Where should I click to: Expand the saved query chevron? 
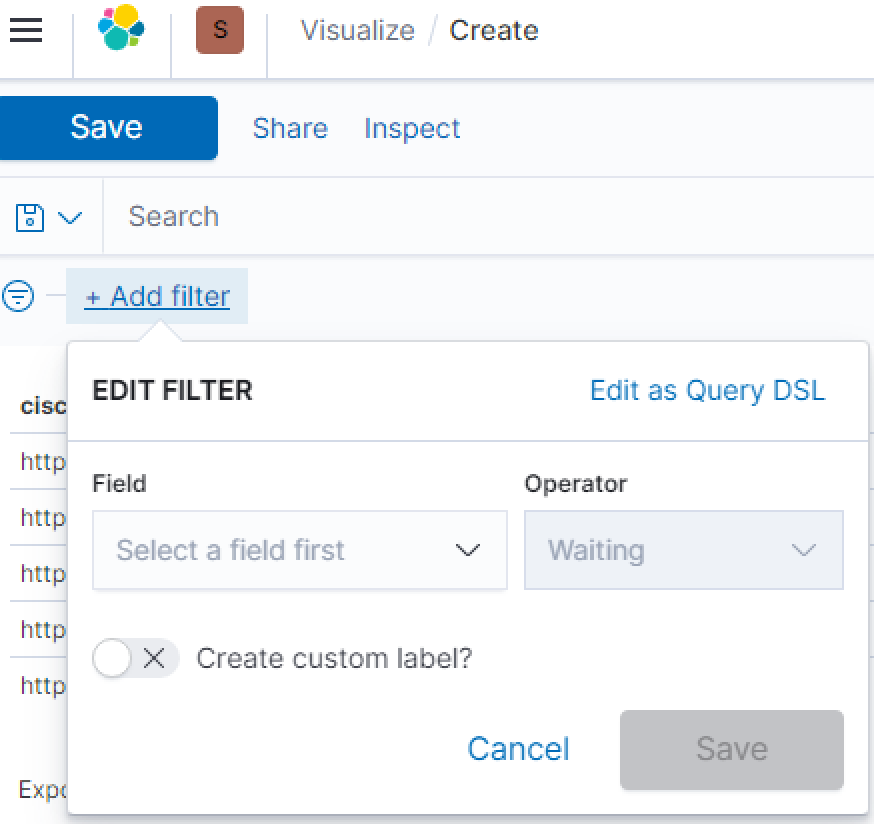[70, 217]
